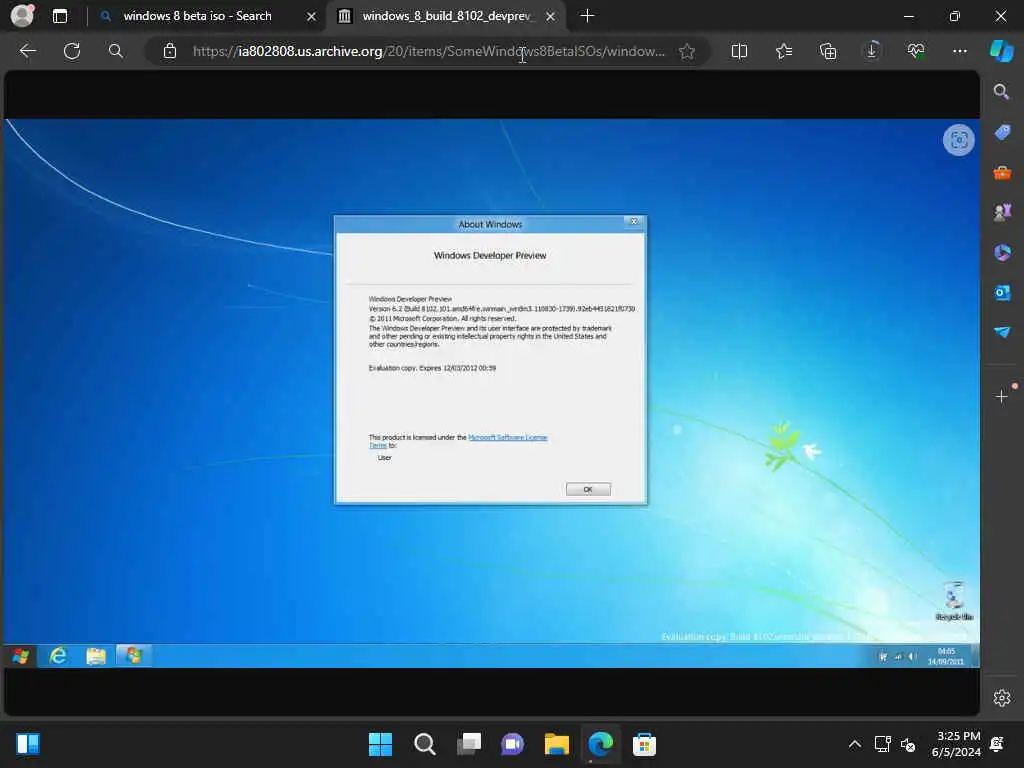
Task: Open sidebar Search tool
Action: tap(1002, 92)
